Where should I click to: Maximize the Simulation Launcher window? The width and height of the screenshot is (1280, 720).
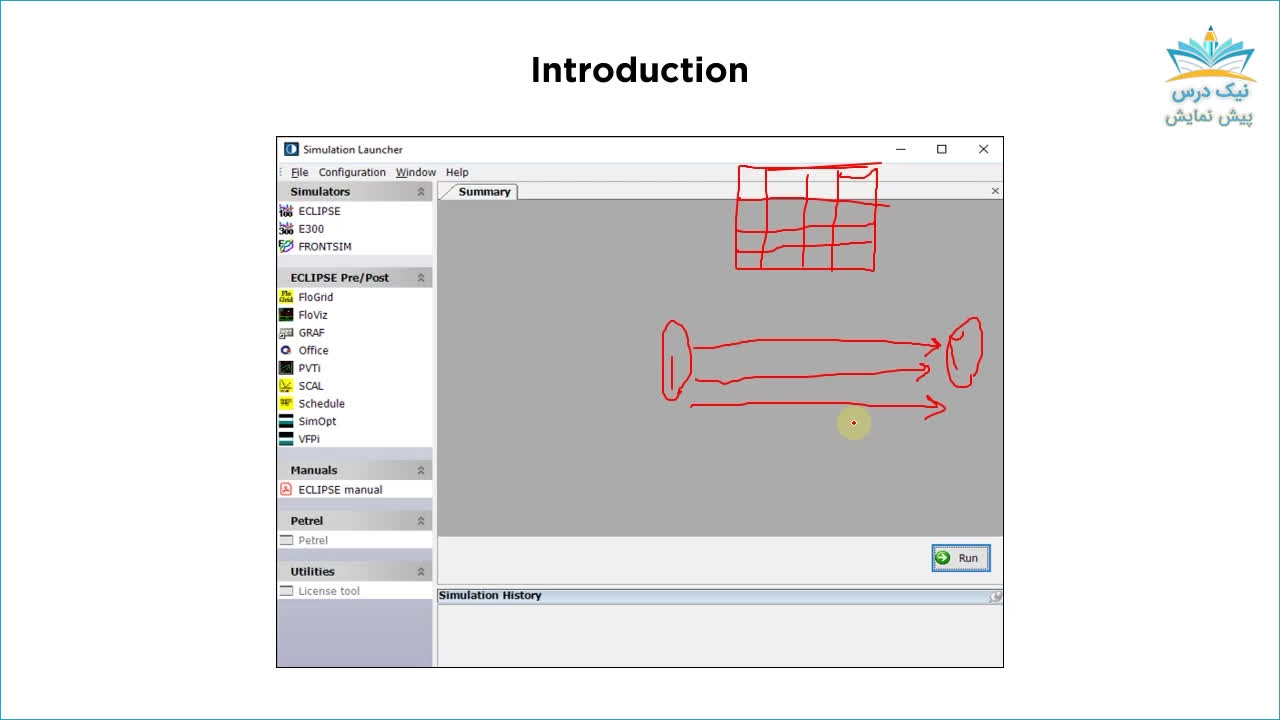pos(942,149)
